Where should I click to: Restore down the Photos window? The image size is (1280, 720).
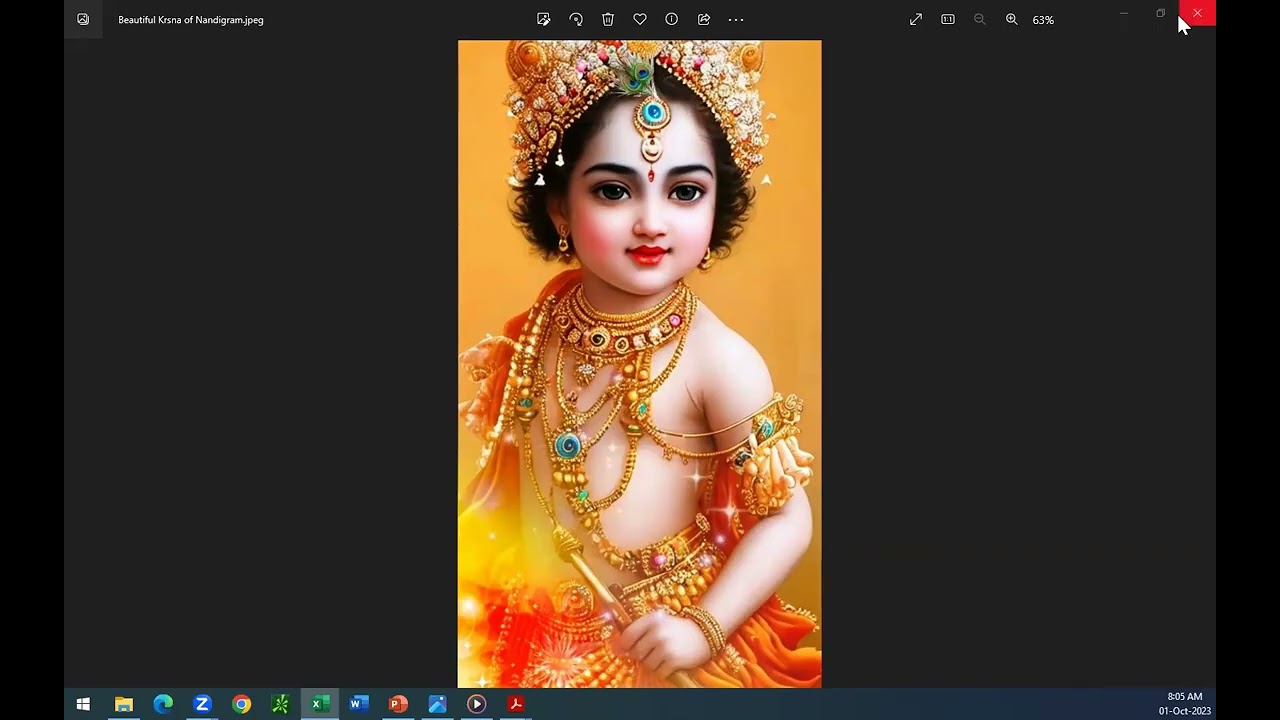coord(1160,13)
